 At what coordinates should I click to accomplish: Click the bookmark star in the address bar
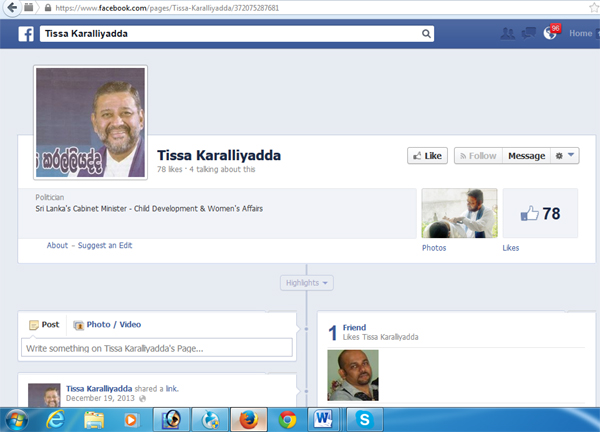(594, 7)
